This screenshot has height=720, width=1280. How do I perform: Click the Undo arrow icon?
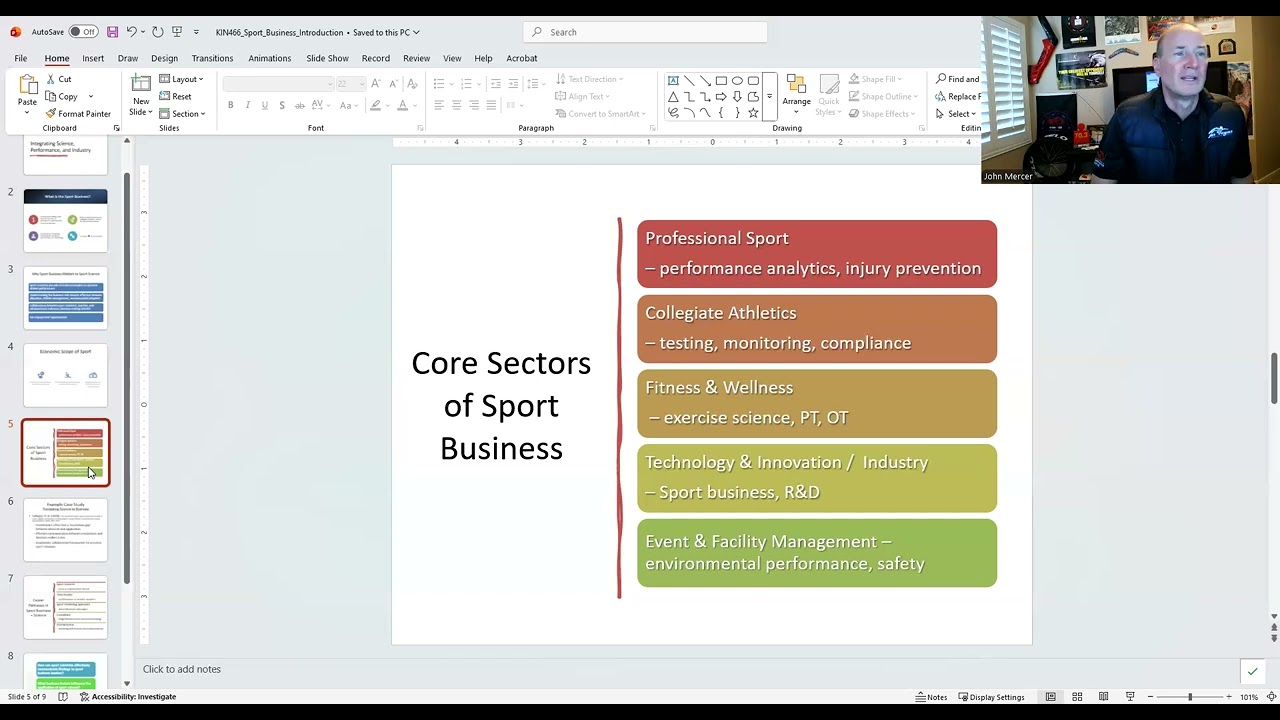(131, 32)
